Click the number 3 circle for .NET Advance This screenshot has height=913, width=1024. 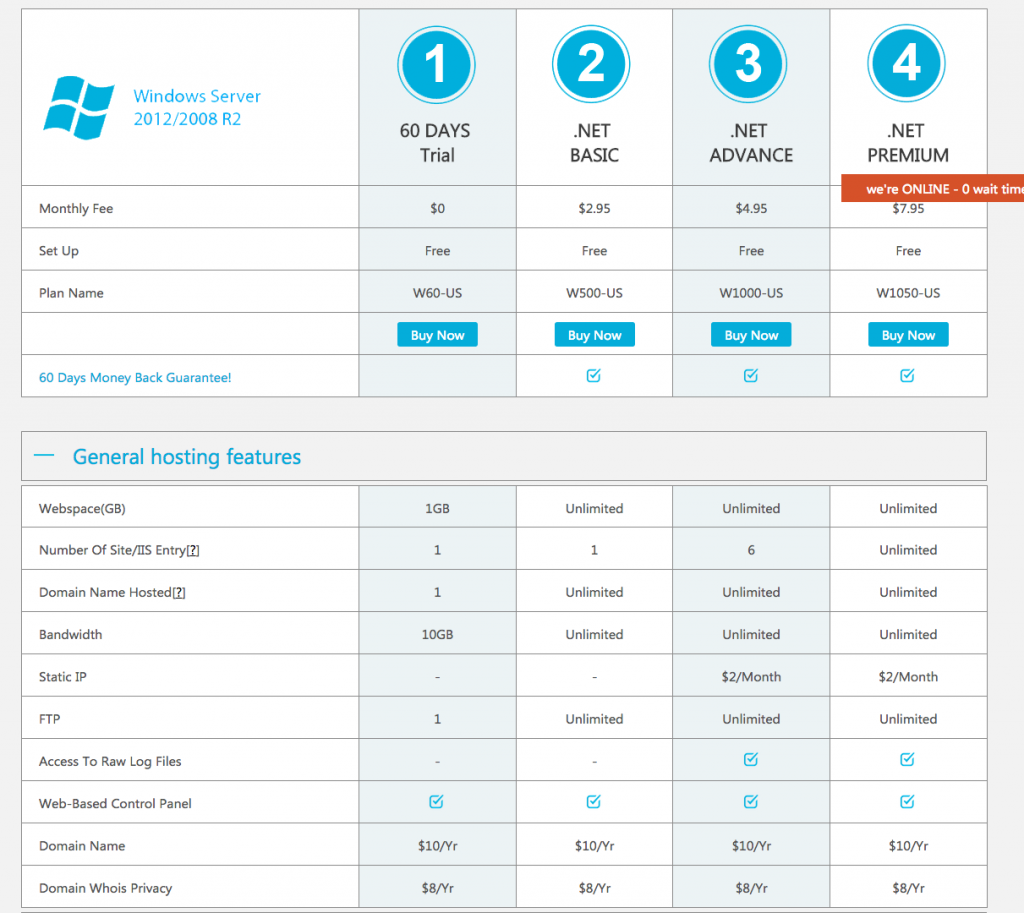click(x=750, y=65)
